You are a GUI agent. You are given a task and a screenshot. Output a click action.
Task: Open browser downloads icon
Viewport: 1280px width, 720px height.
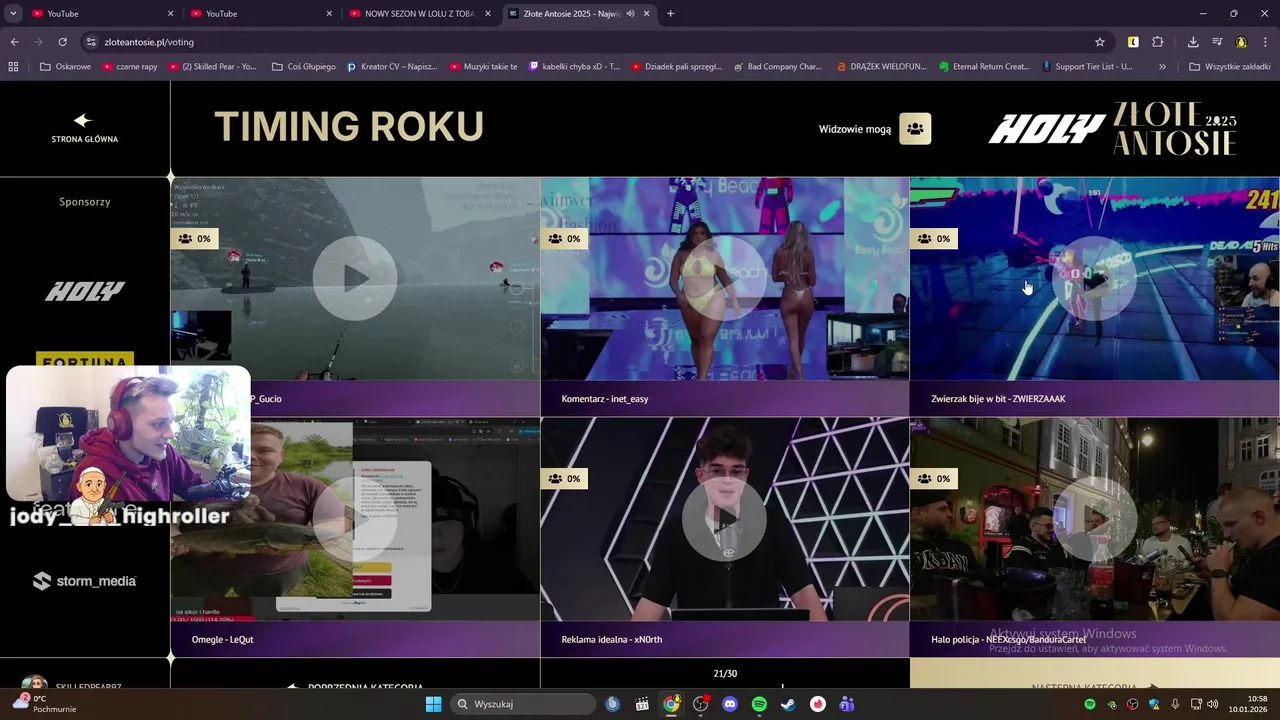(x=1193, y=42)
